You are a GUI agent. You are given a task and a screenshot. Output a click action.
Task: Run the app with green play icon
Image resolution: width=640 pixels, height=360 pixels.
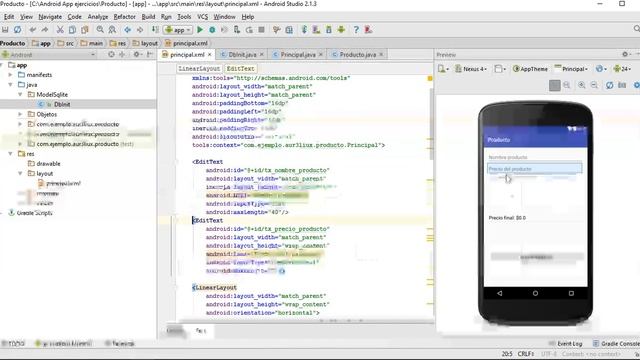click(200, 30)
